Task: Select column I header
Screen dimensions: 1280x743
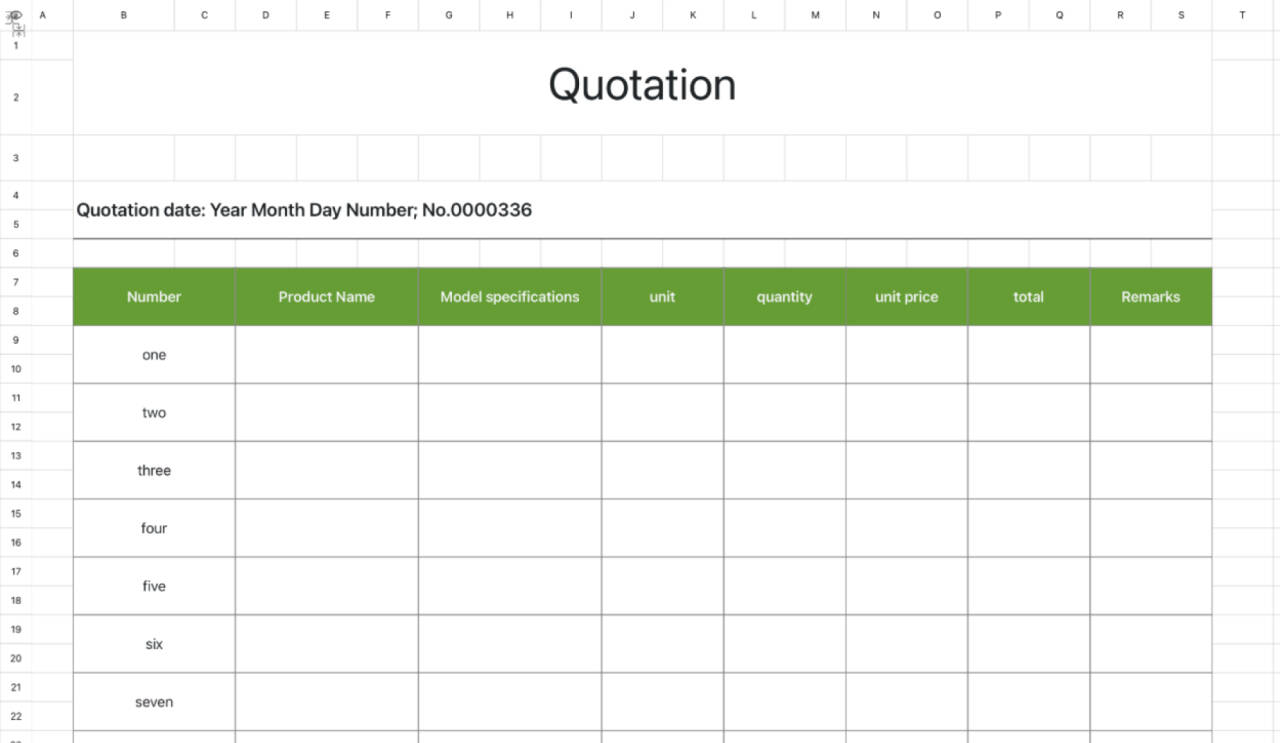Action: click(571, 15)
